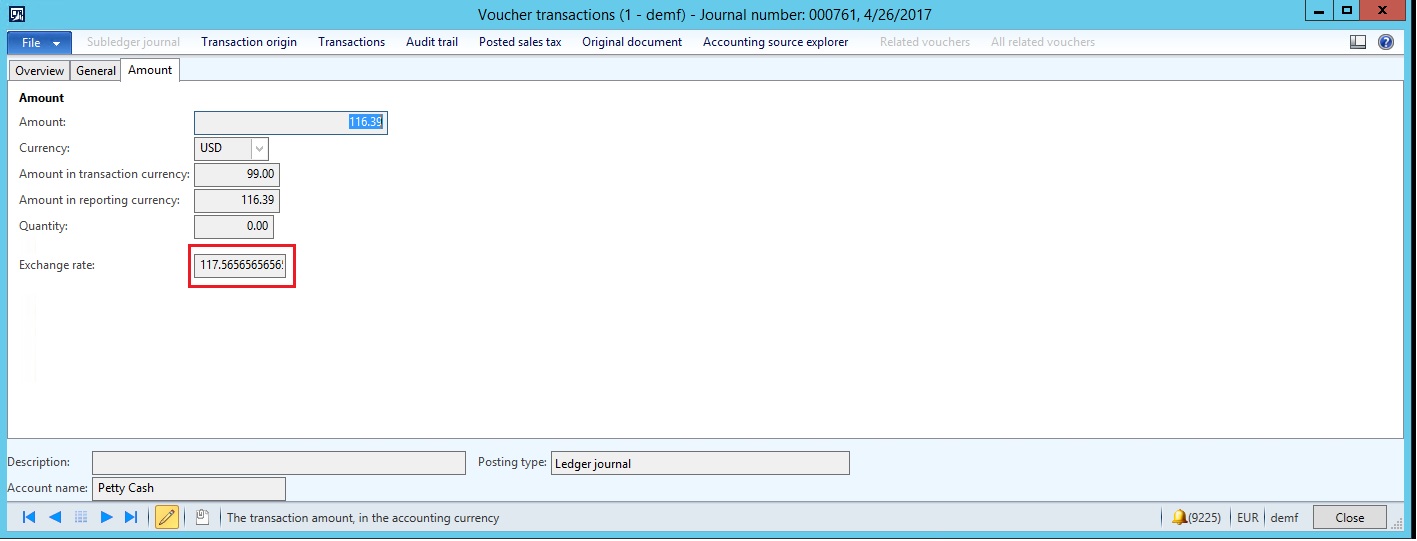Open the Audit trail menu item
The height and width of the screenshot is (541, 1417).
point(432,42)
